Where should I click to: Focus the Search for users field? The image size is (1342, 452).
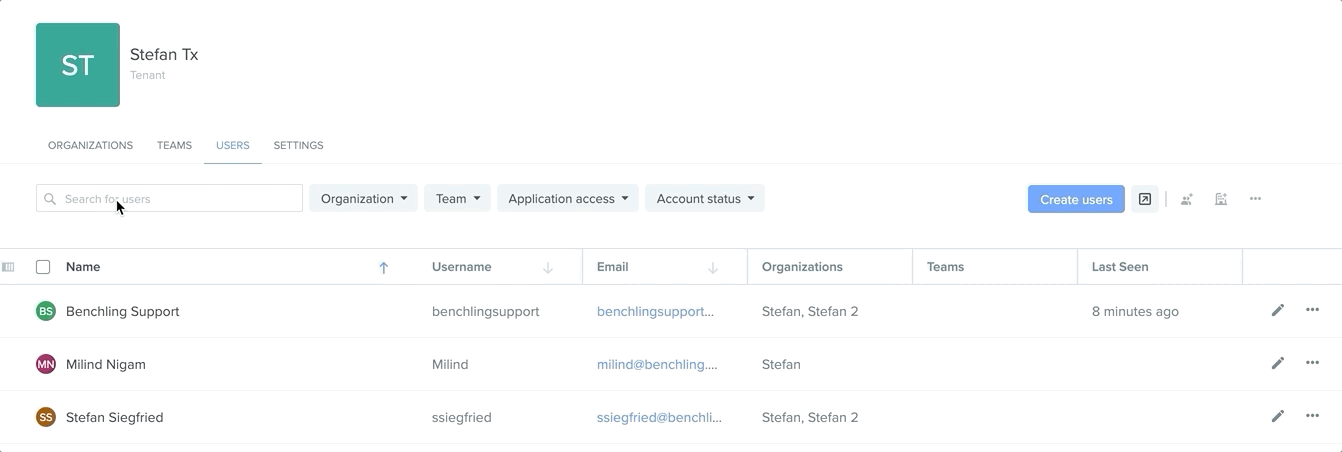[169, 198]
